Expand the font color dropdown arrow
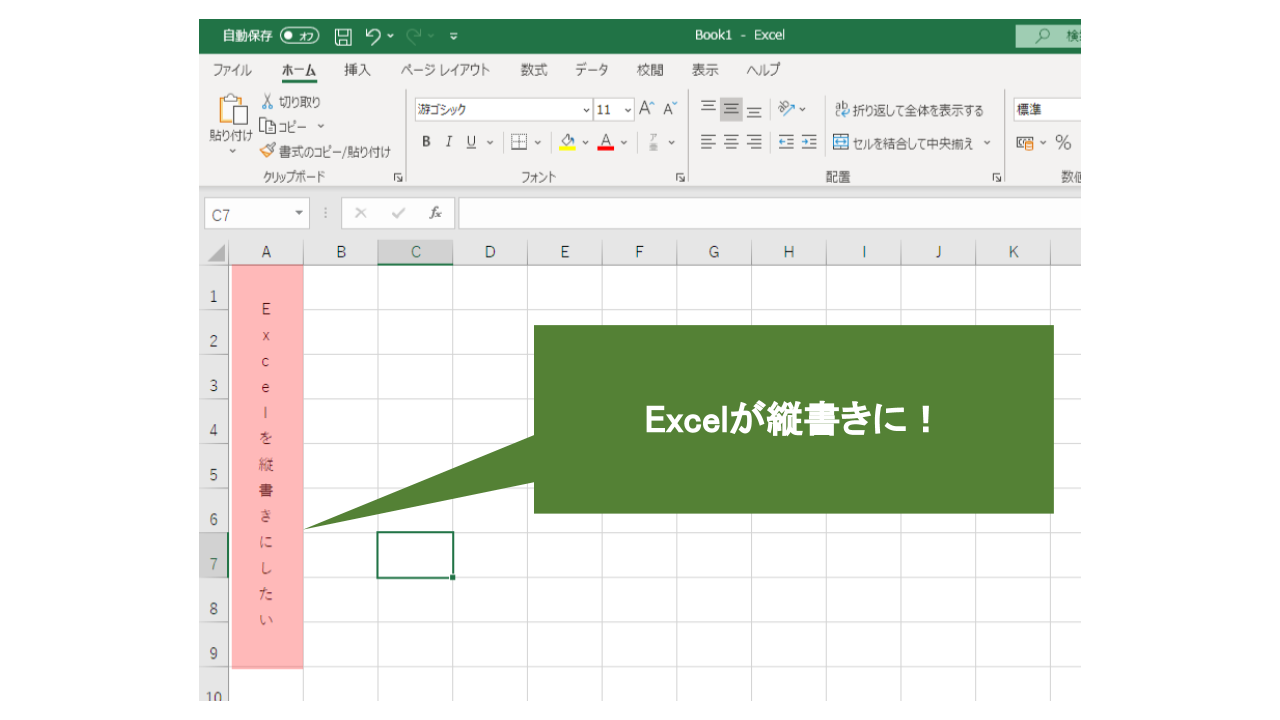This screenshot has height=720, width=1280. tap(624, 142)
